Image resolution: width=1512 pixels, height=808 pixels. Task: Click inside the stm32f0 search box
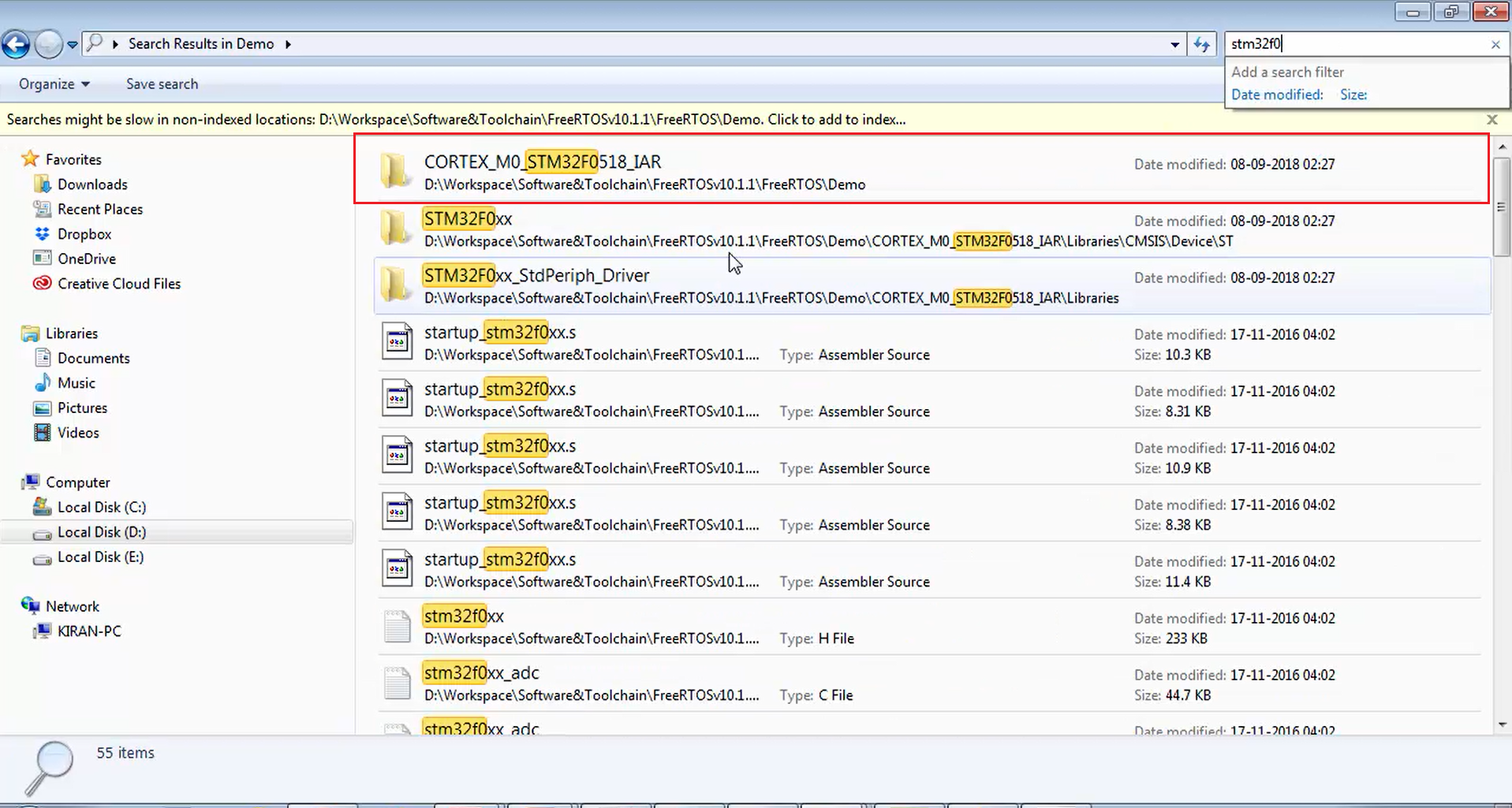click(x=1357, y=44)
